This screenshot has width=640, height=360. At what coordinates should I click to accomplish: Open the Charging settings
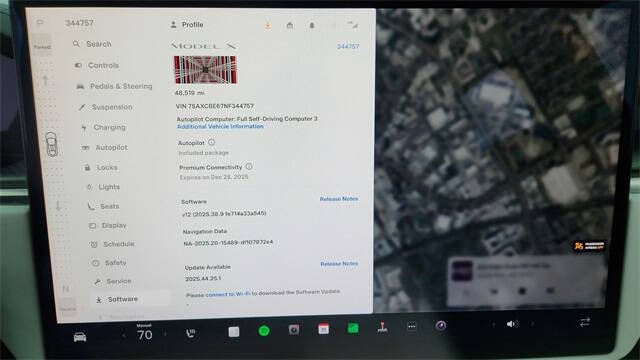click(x=104, y=127)
